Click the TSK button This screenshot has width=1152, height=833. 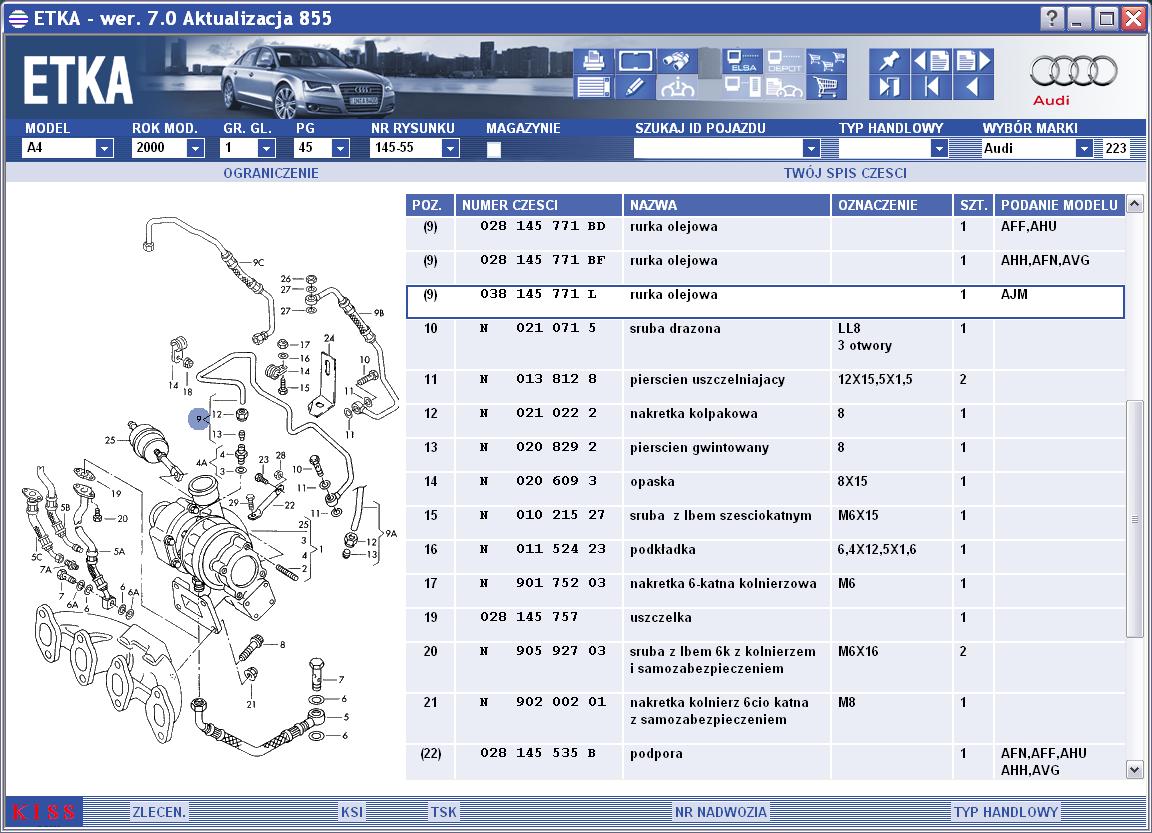444,812
